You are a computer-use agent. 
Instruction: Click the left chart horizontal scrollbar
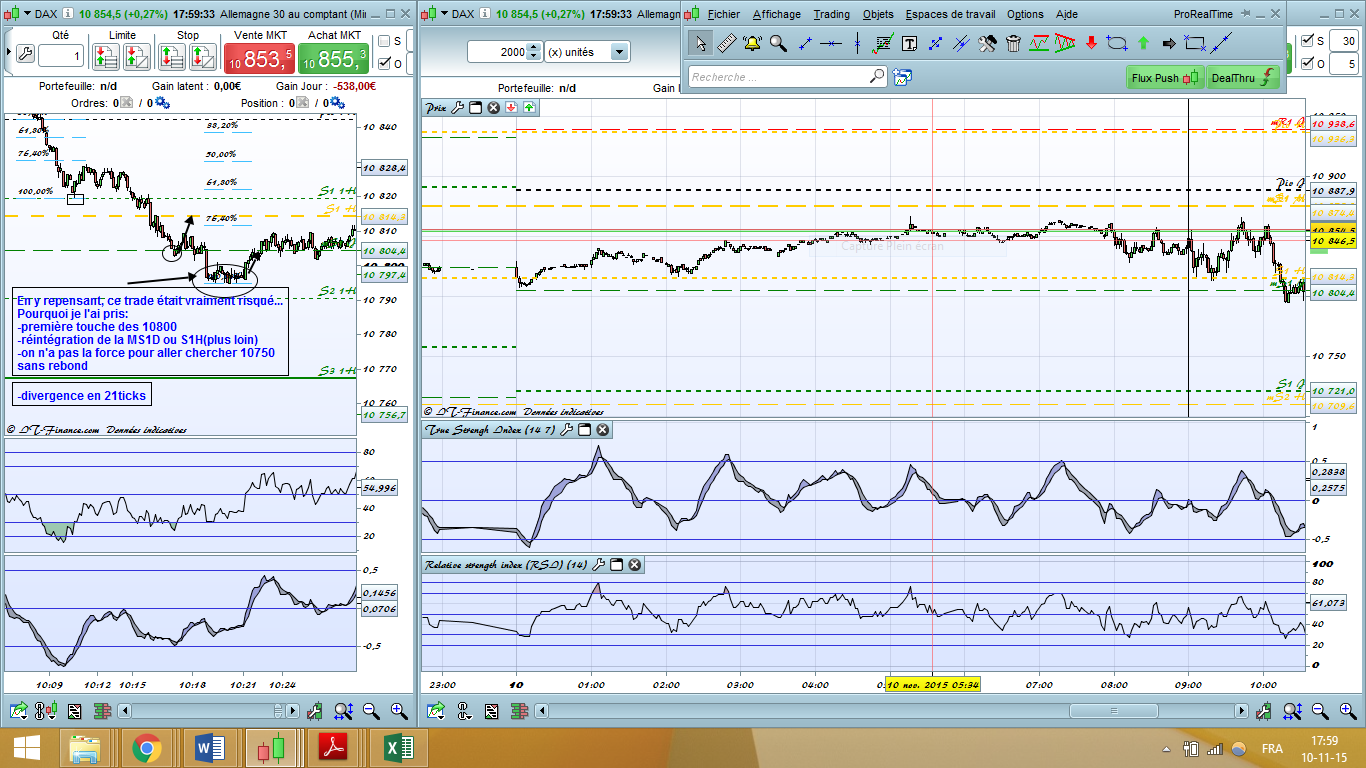pos(200,711)
